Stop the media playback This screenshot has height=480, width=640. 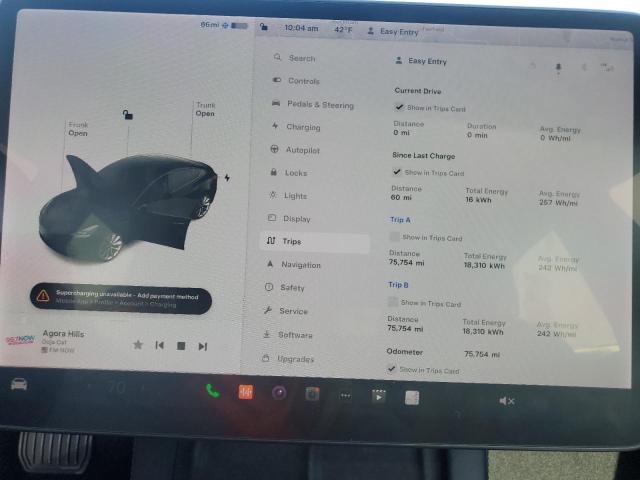[181, 346]
